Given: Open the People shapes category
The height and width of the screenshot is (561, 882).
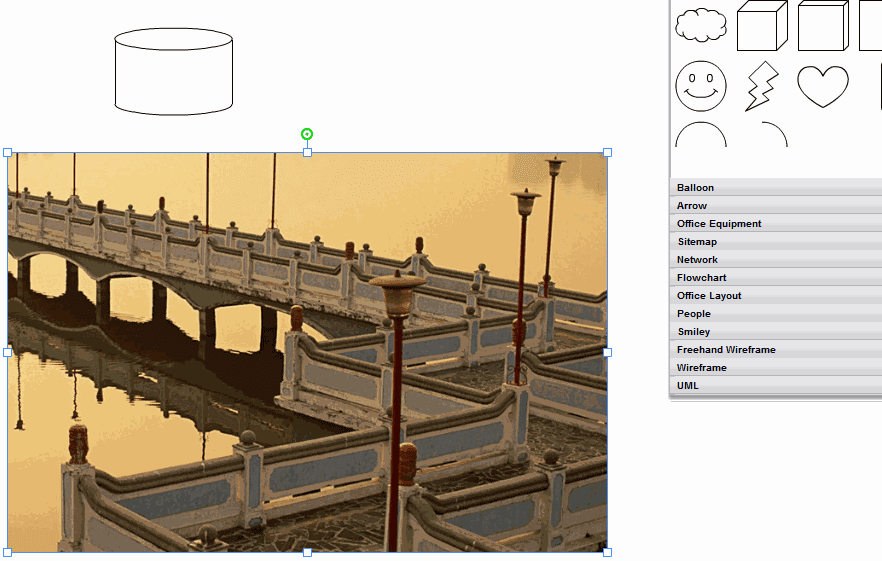Looking at the screenshot, I should [x=776, y=313].
